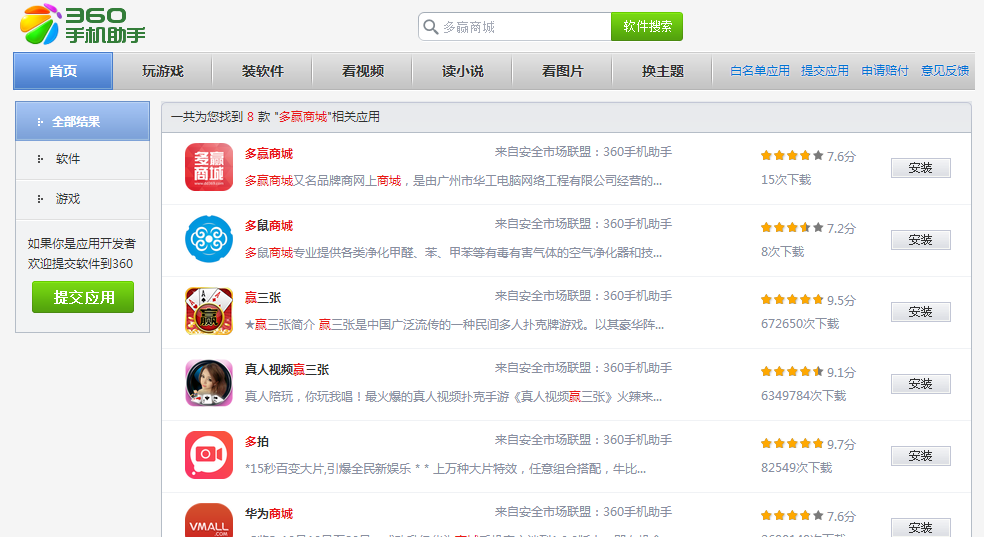984x537 pixels.
Task: Click the star rating for 多赢商城
Action: click(792, 156)
